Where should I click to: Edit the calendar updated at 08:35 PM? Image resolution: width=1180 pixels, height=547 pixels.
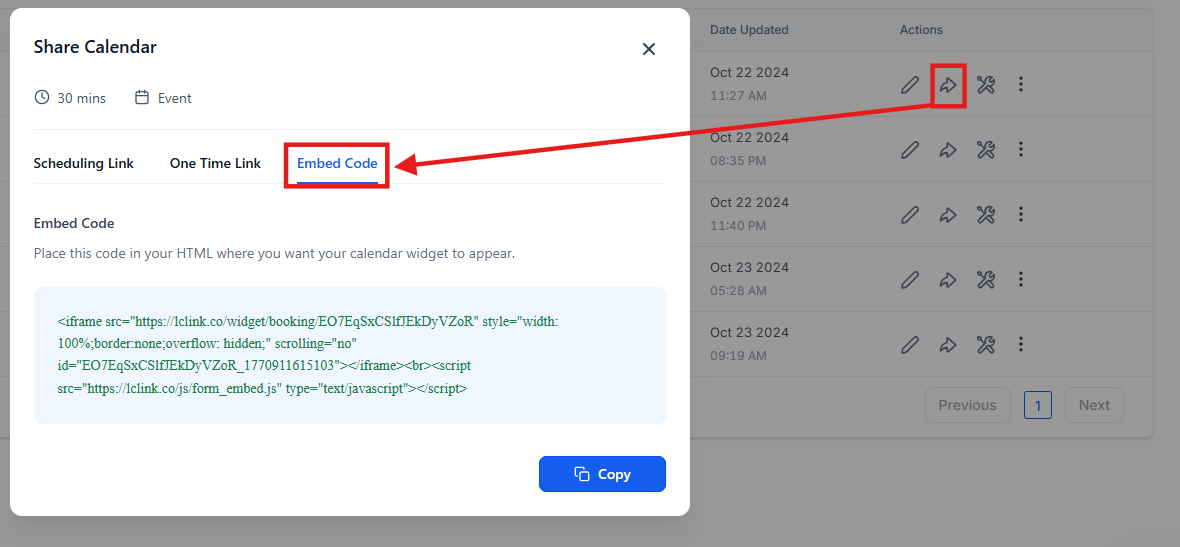point(910,150)
